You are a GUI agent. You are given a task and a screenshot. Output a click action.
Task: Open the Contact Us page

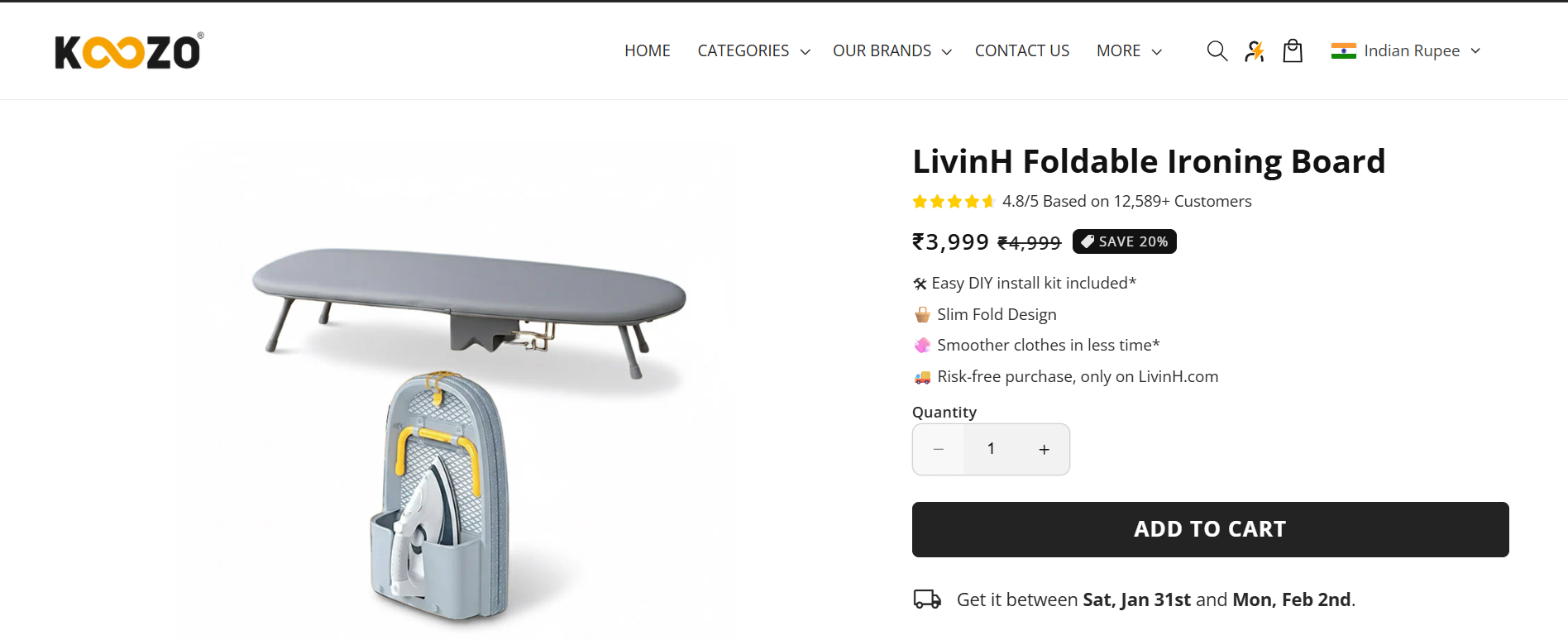[x=1022, y=51]
